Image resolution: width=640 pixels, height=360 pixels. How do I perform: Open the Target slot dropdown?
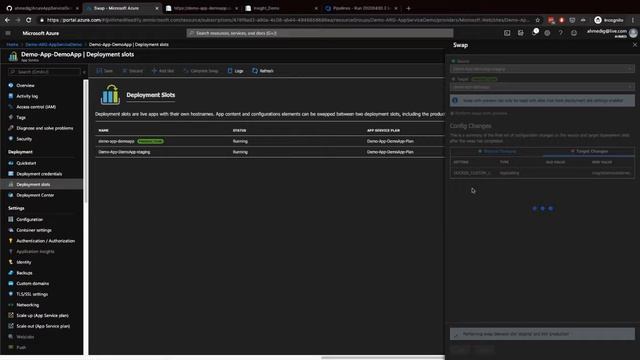point(542,87)
